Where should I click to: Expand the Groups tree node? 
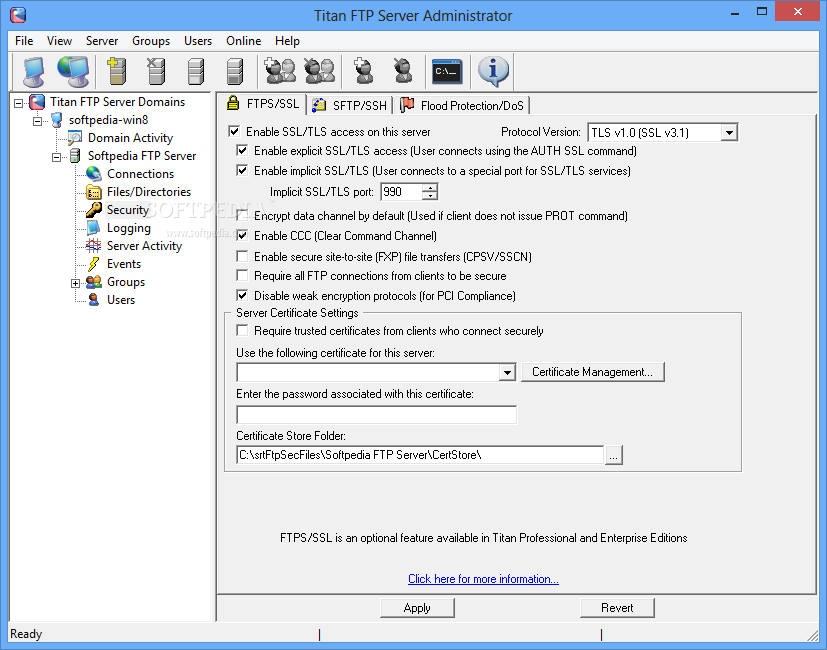tap(75, 283)
